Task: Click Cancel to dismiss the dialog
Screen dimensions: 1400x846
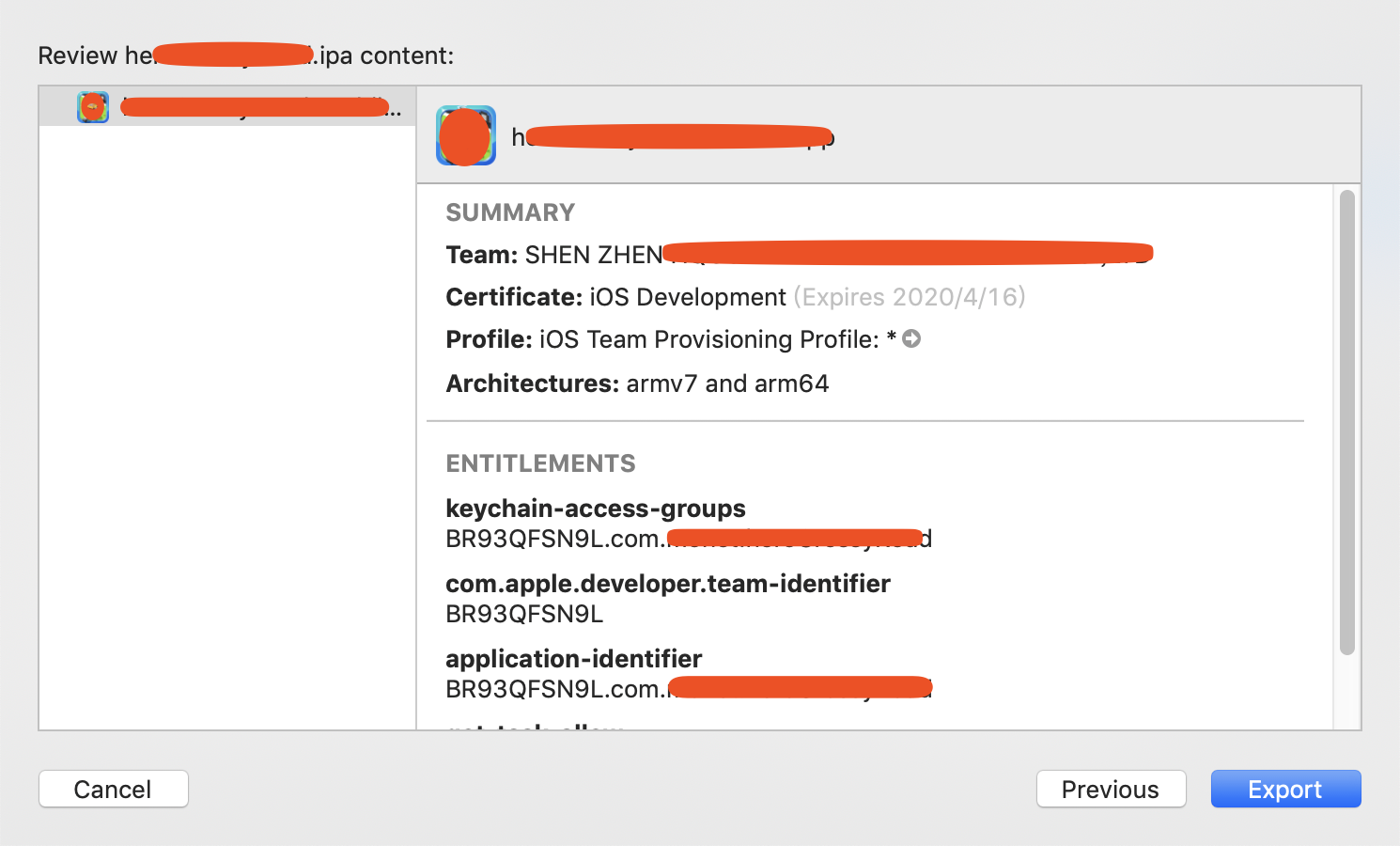Action: 114,789
